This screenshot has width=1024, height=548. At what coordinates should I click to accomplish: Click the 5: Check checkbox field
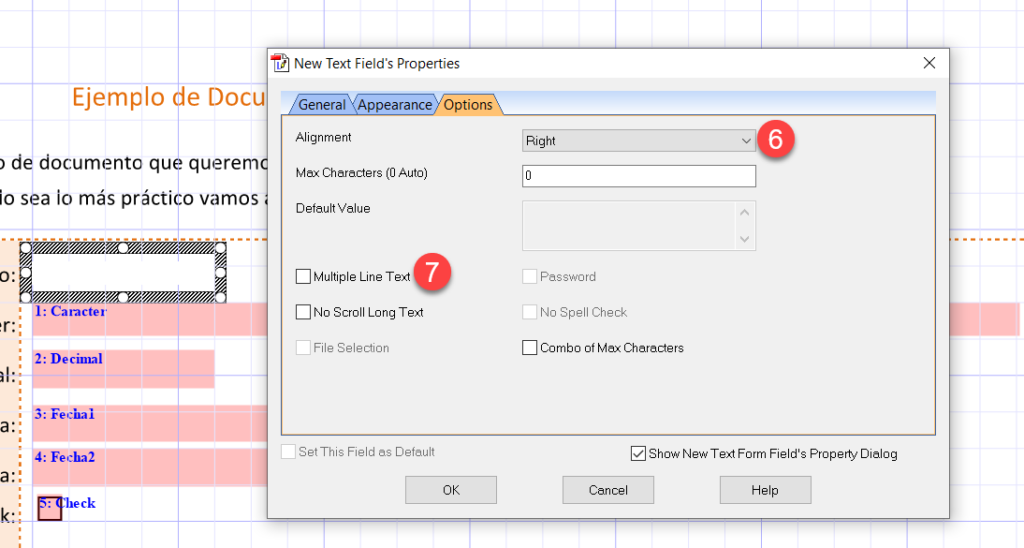pos(50,508)
